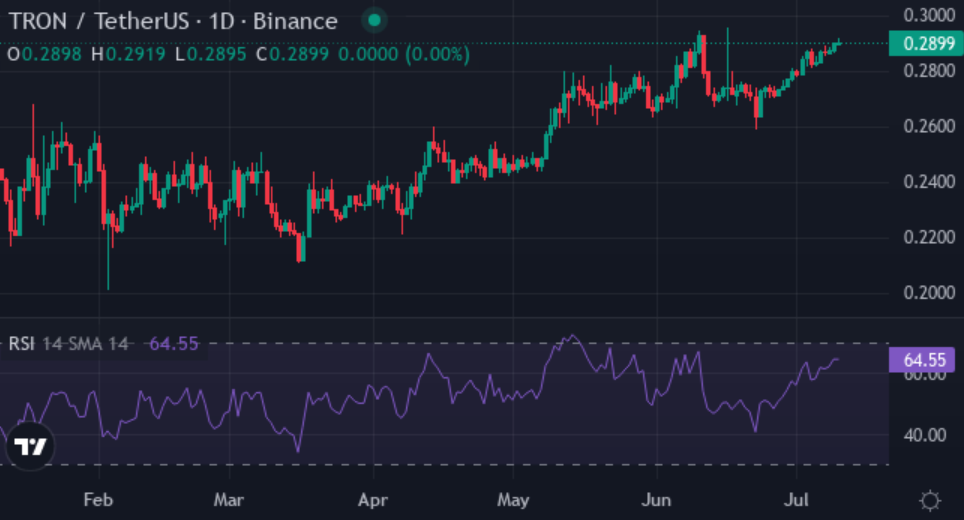Screen dimensions: 964x520
Task: Click the 0.2200 price axis label
Action: [x=929, y=237]
